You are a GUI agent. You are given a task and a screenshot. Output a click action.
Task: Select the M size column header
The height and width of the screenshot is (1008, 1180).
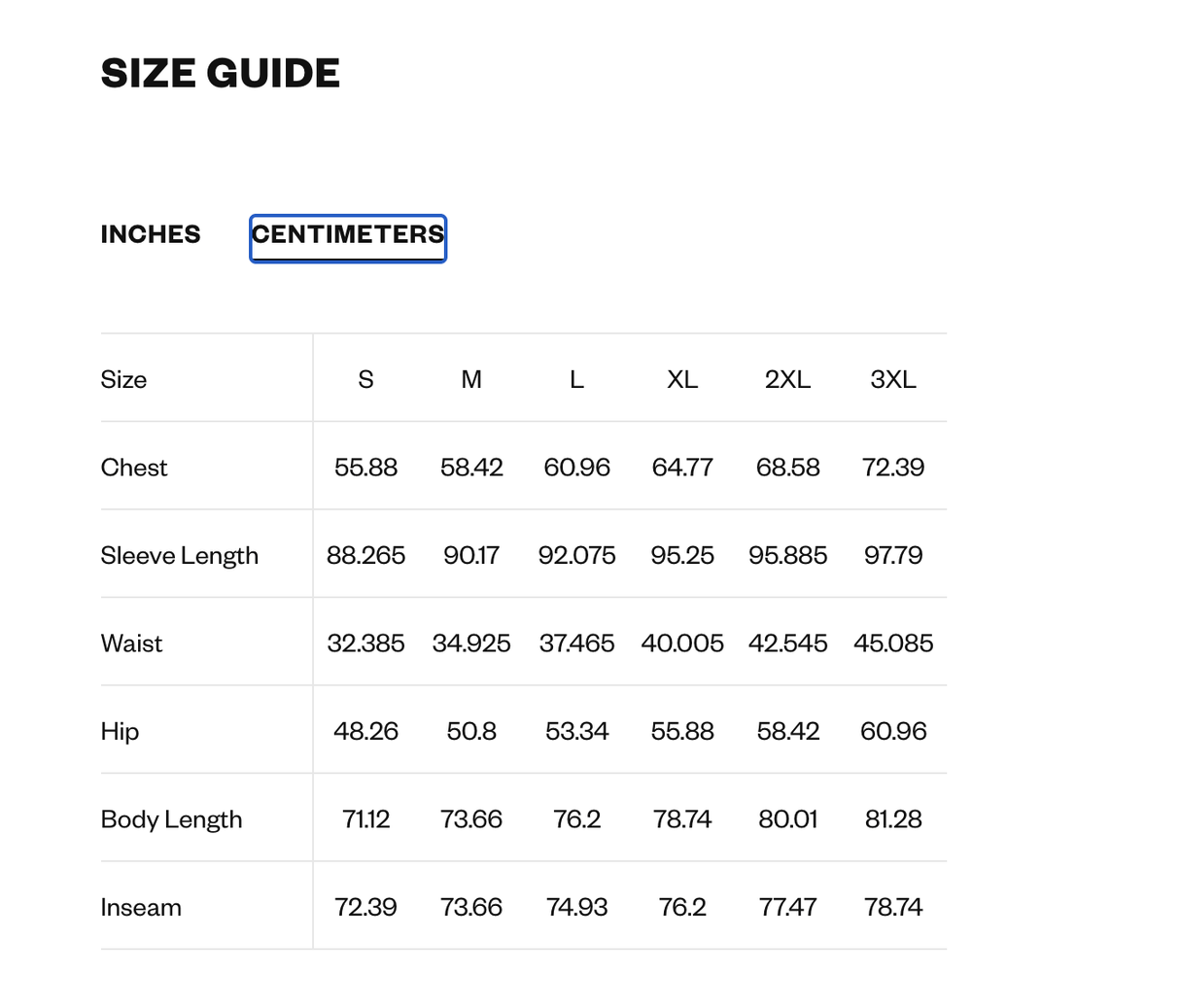tap(471, 379)
